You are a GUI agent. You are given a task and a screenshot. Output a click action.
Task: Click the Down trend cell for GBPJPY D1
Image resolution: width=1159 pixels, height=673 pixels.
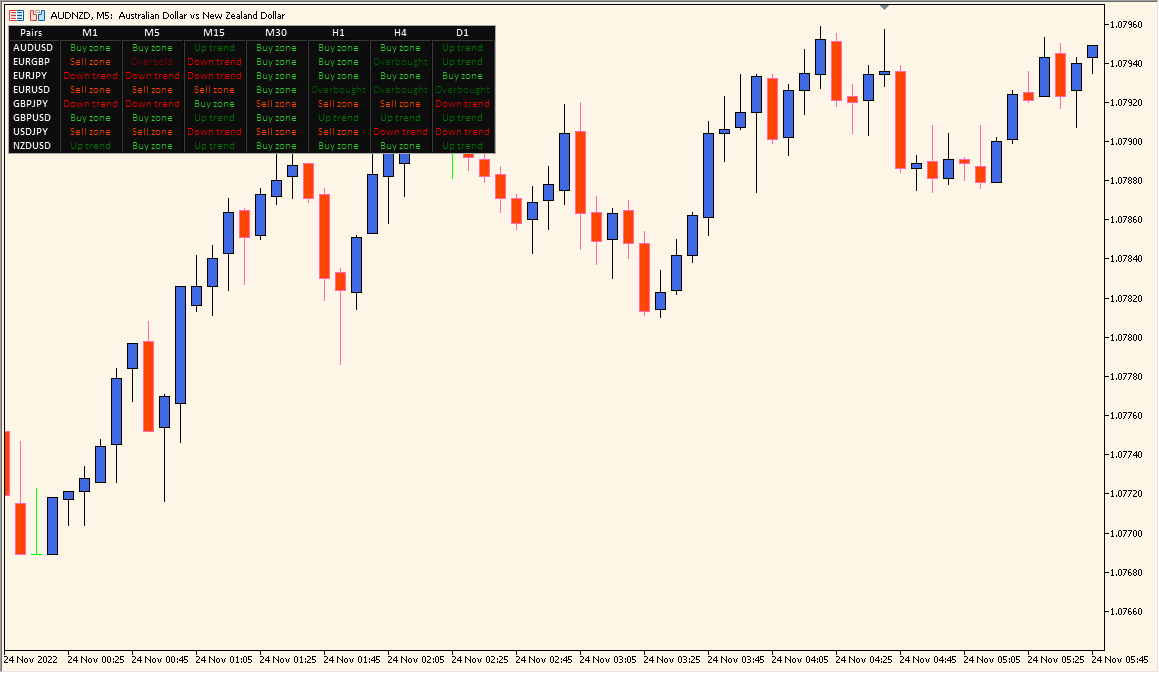(x=461, y=103)
